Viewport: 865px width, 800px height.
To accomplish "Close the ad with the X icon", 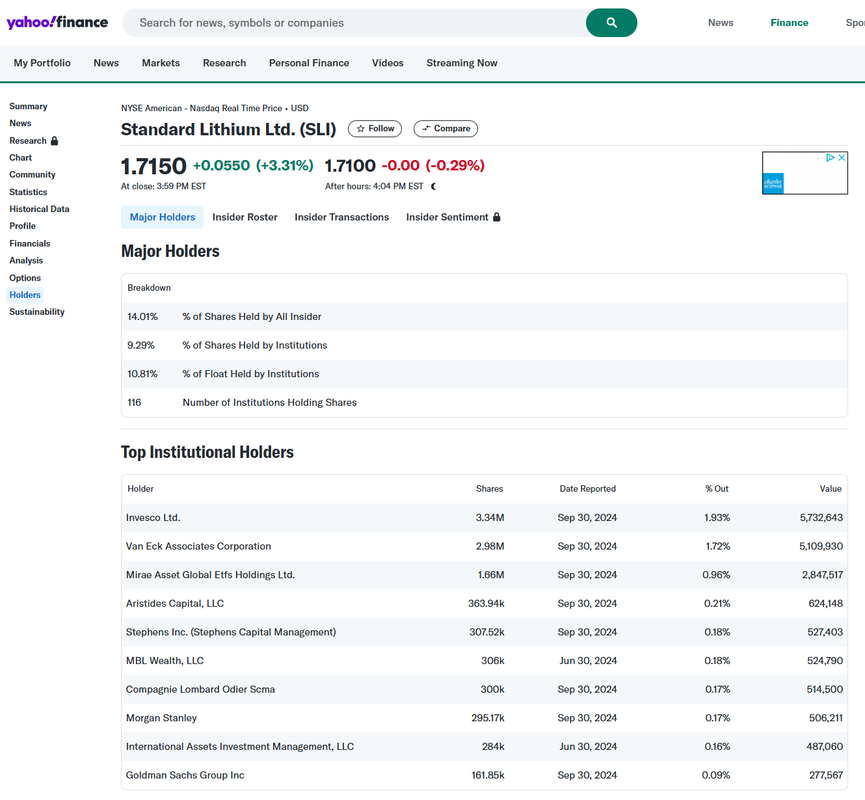I will (842, 158).
